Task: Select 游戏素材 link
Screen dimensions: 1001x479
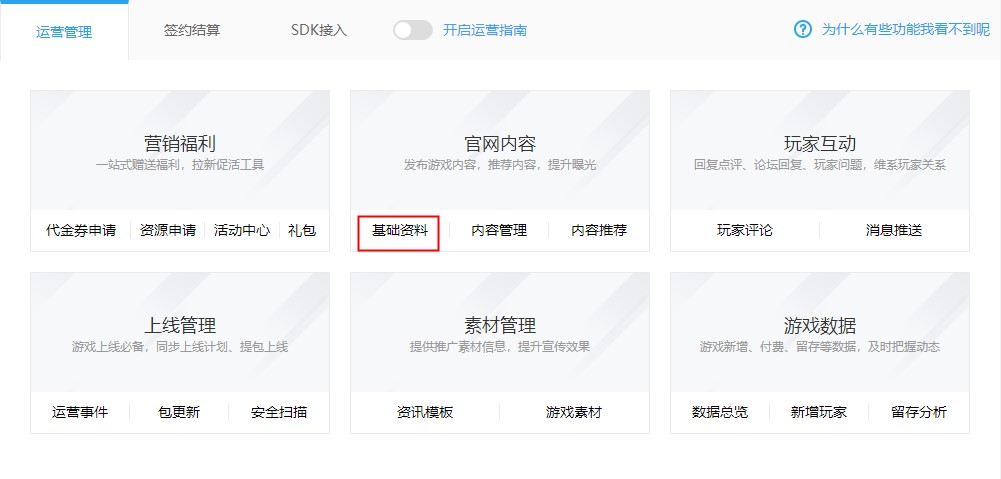Action: click(x=574, y=413)
